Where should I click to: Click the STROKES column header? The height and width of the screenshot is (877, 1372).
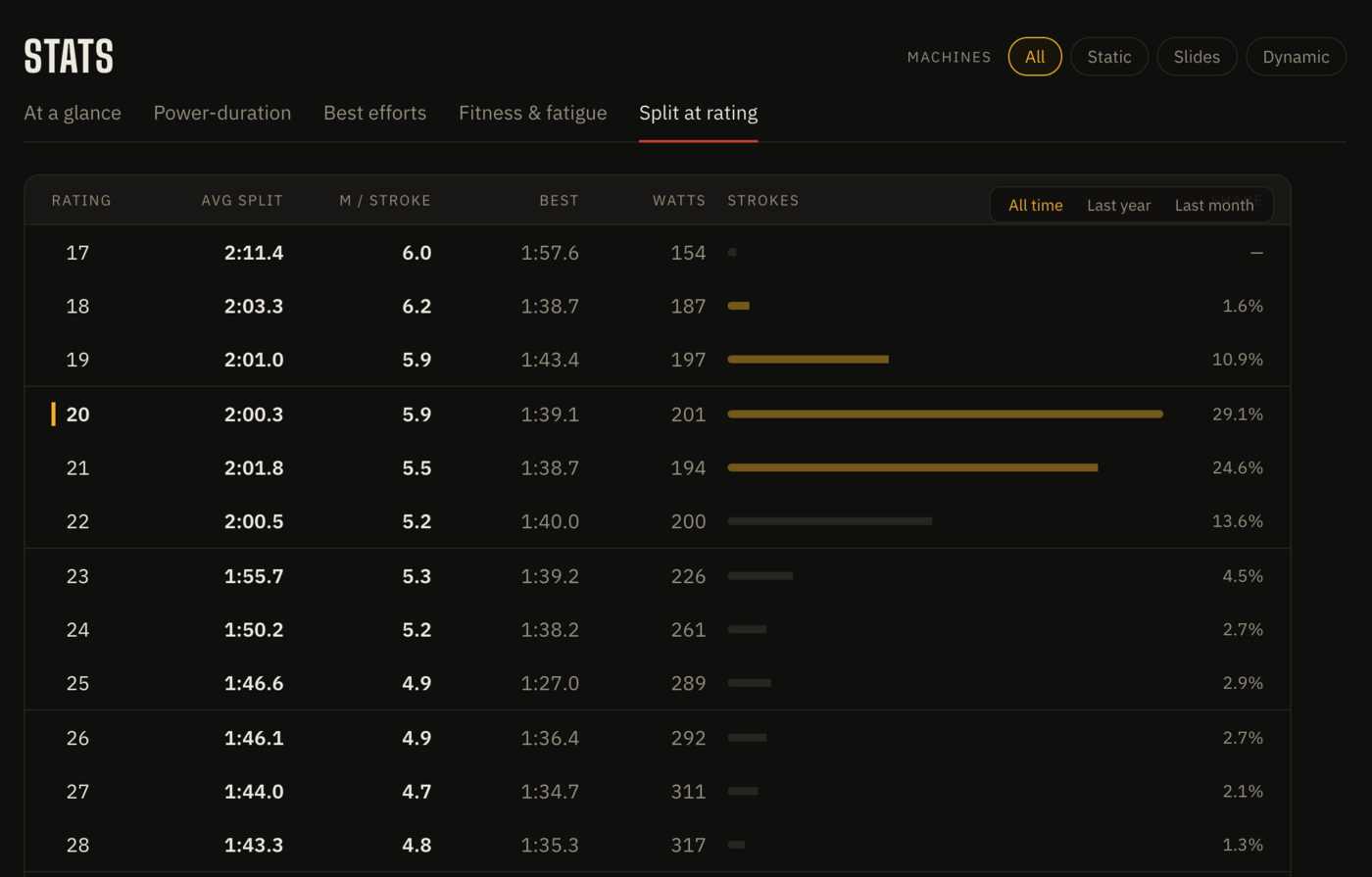[x=763, y=200]
